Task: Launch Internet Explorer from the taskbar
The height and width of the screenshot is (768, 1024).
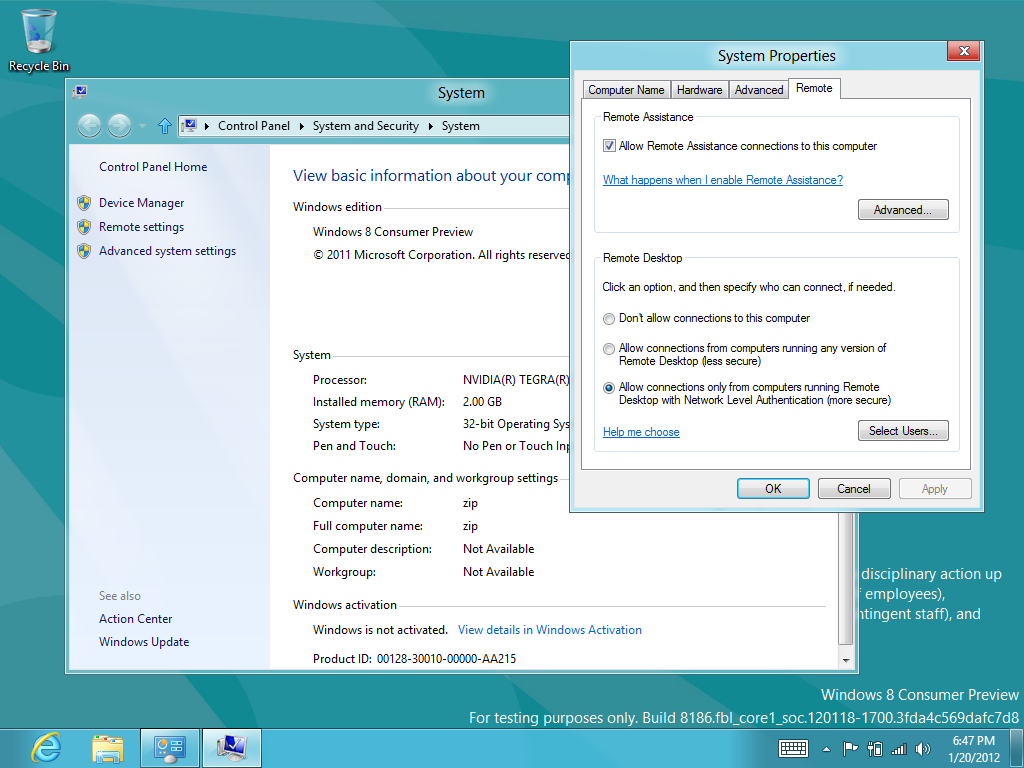Action: (x=46, y=748)
